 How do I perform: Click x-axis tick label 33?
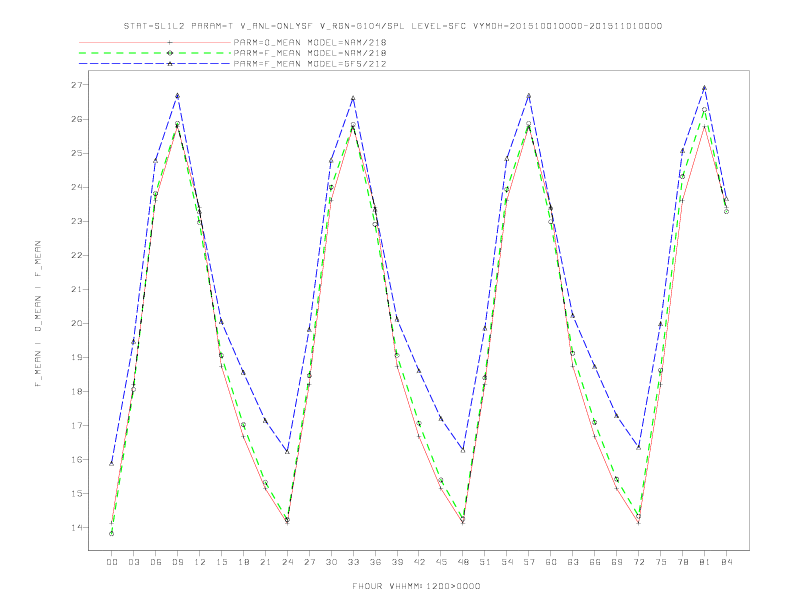coord(353,562)
